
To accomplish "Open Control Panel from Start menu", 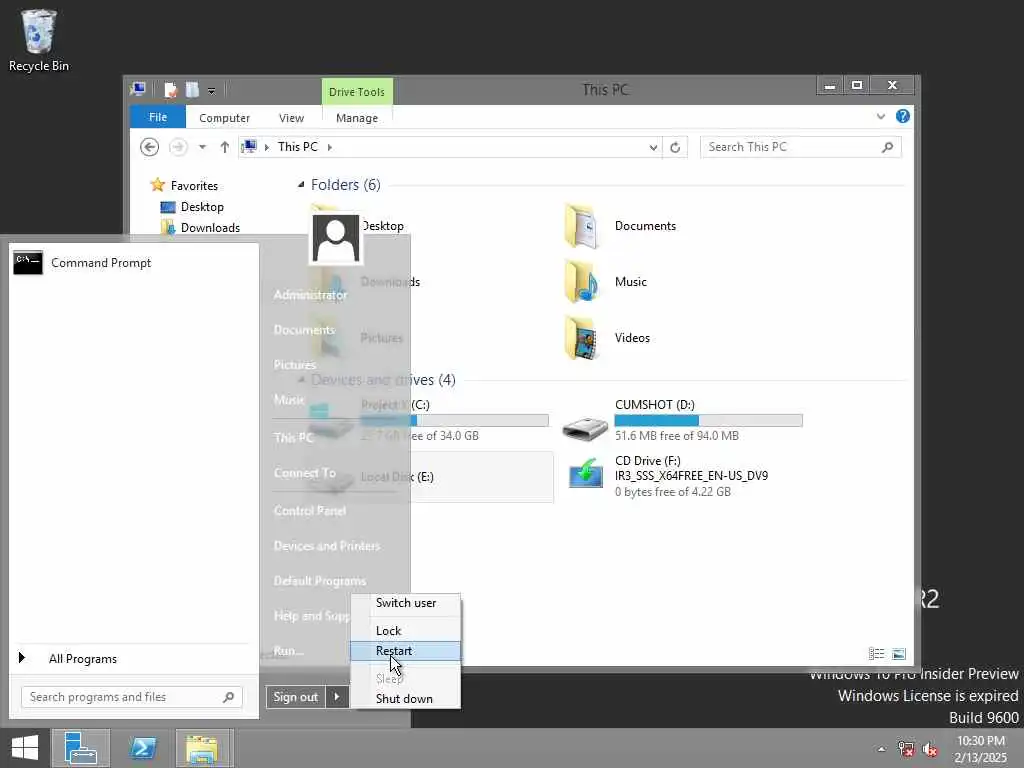I will 310,511.
